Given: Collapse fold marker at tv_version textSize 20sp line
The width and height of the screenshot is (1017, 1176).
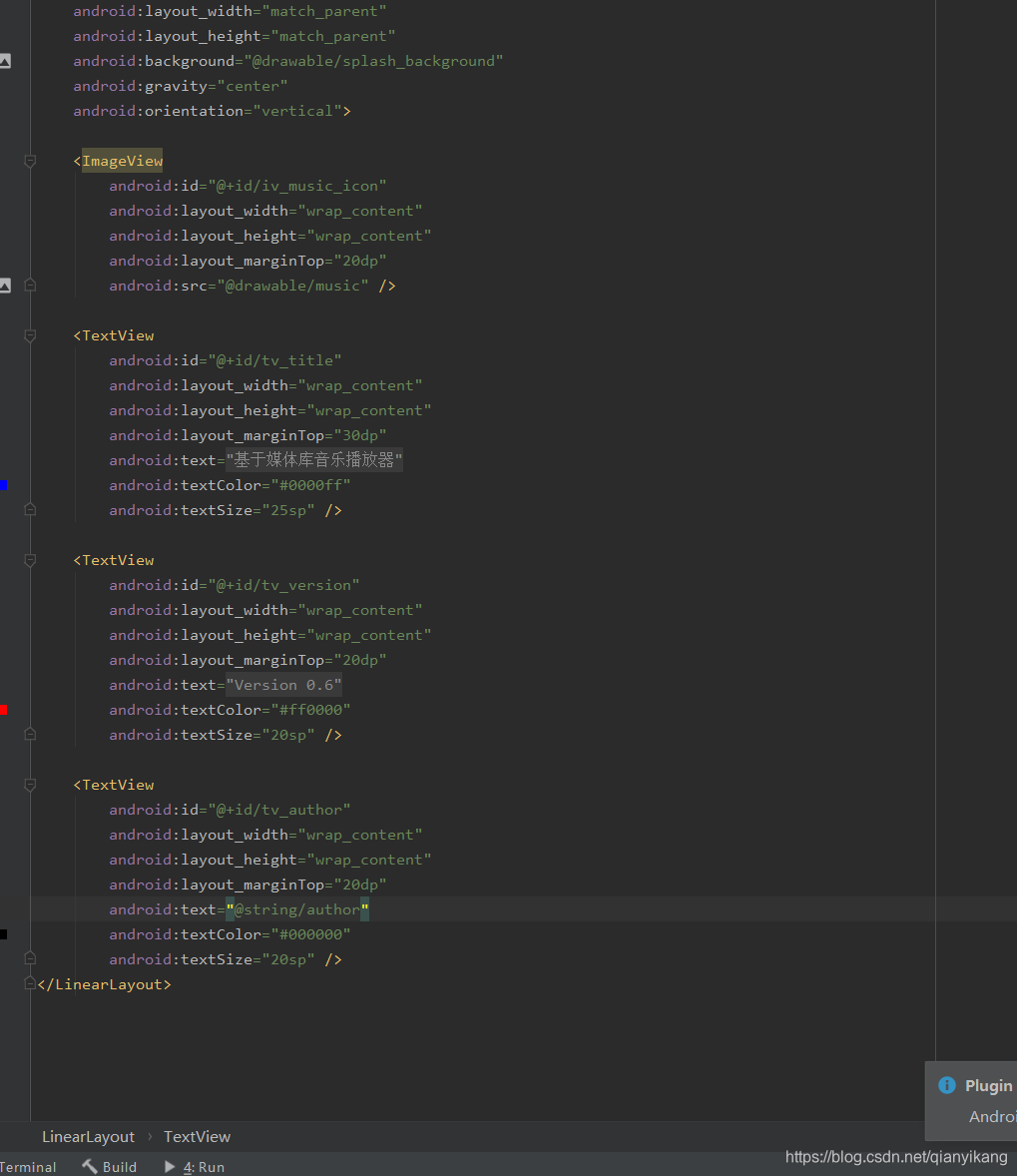Looking at the screenshot, I should pyautogui.click(x=30, y=734).
